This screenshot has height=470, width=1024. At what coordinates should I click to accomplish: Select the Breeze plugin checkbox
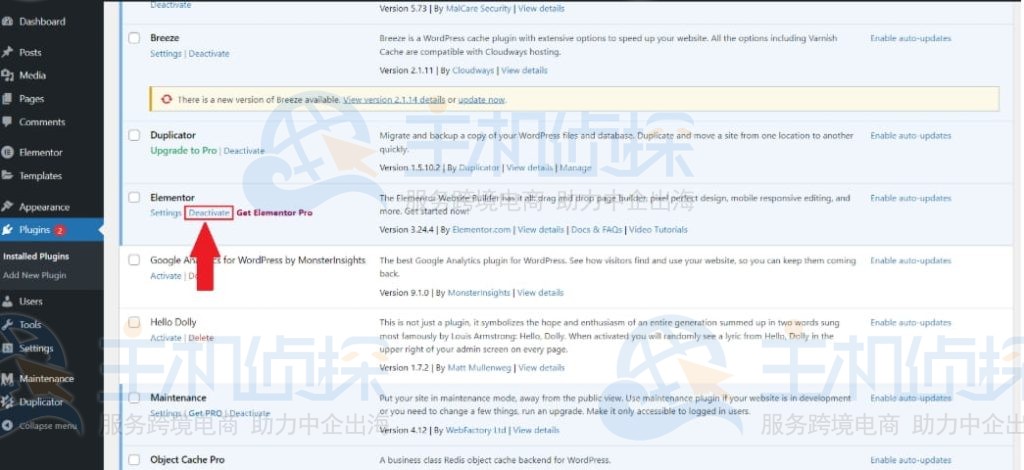(x=134, y=38)
